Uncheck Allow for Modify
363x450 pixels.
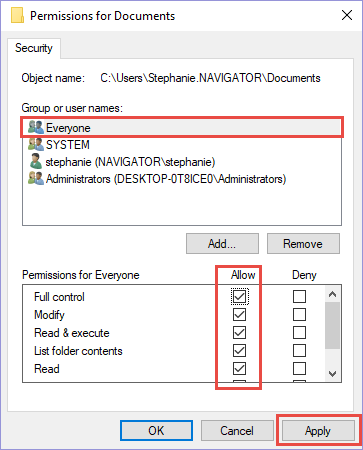click(239, 314)
